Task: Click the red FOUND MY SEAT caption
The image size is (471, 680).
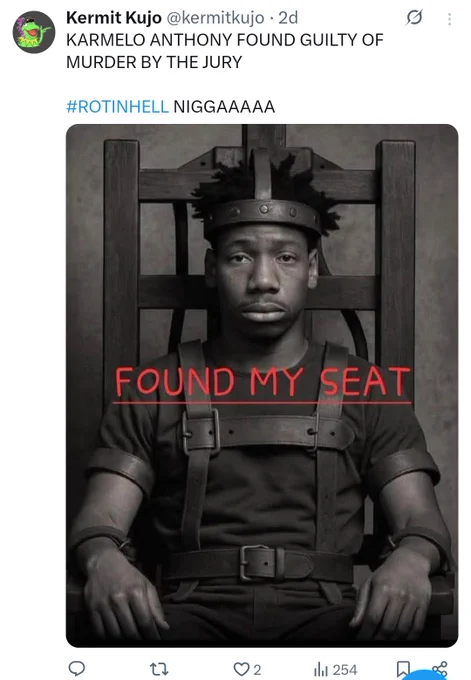Action: (262, 382)
